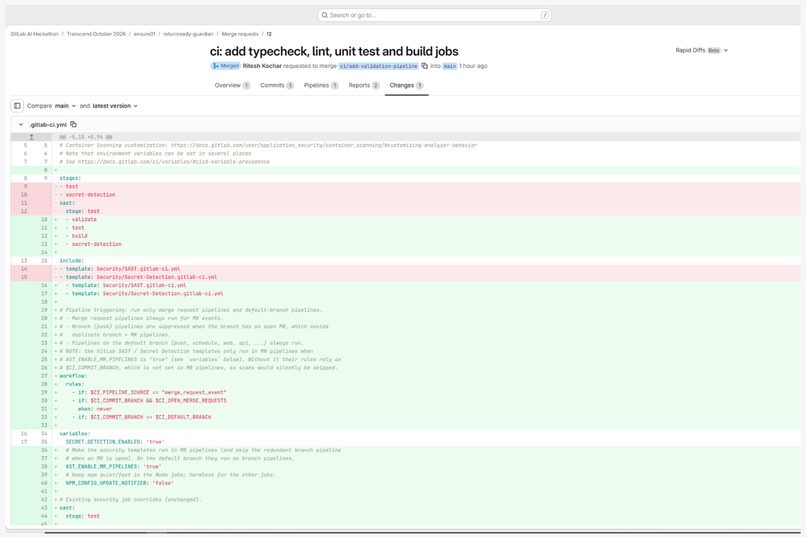This screenshot has height=537, width=806.
Task: Open the main target branch link
Action: [x=450, y=66]
